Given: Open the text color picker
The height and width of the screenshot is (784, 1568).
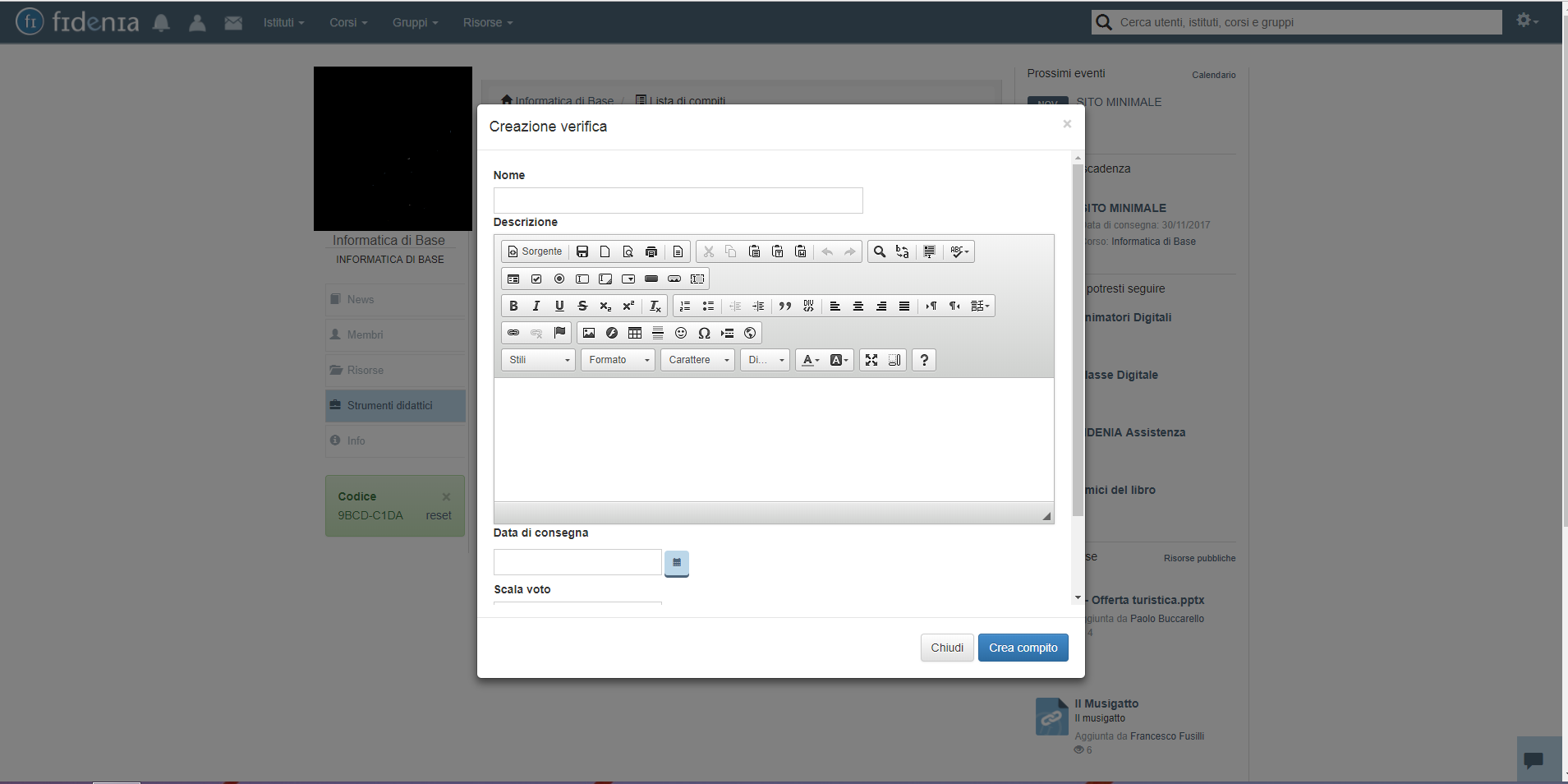Looking at the screenshot, I should point(811,360).
